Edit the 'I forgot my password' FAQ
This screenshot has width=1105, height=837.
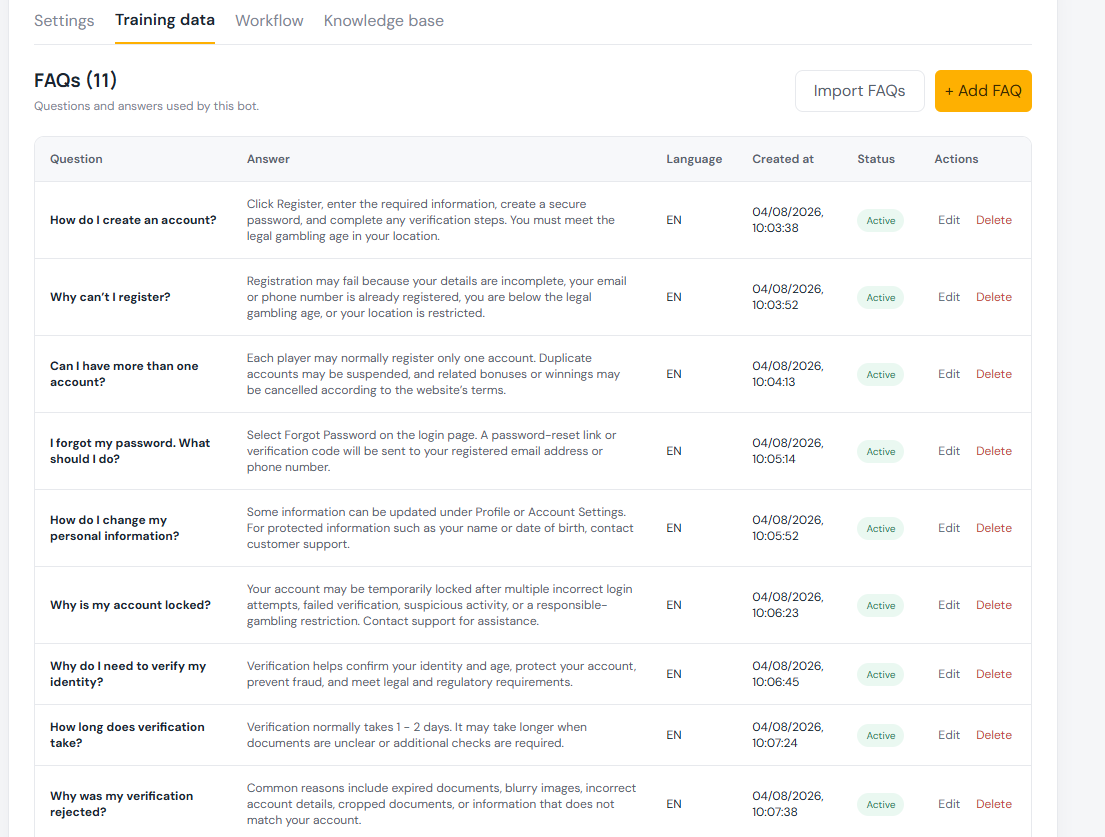pyautogui.click(x=949, y=450)
